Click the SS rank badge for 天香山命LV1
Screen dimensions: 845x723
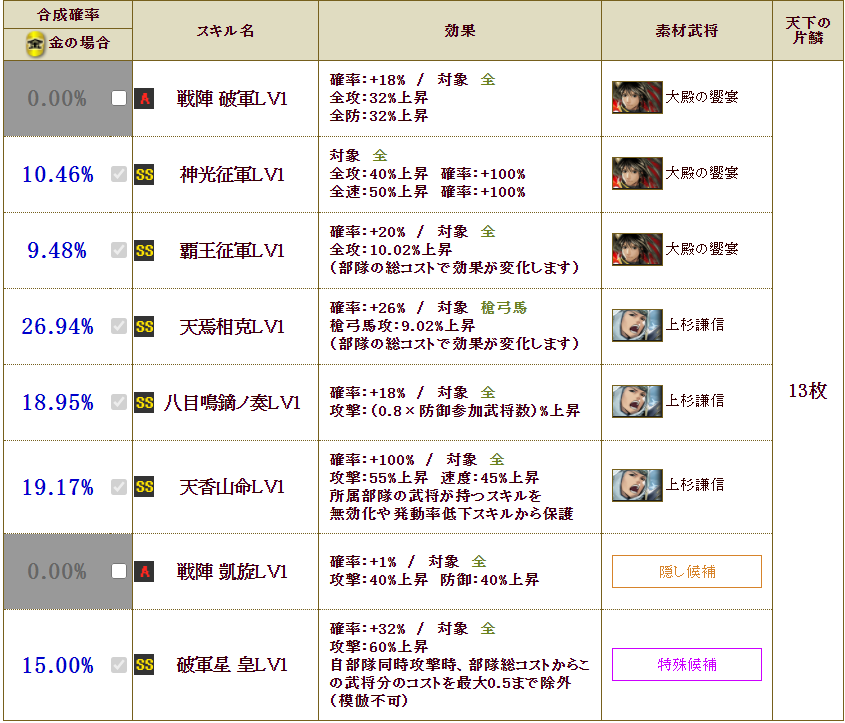[x=144, y=487]
